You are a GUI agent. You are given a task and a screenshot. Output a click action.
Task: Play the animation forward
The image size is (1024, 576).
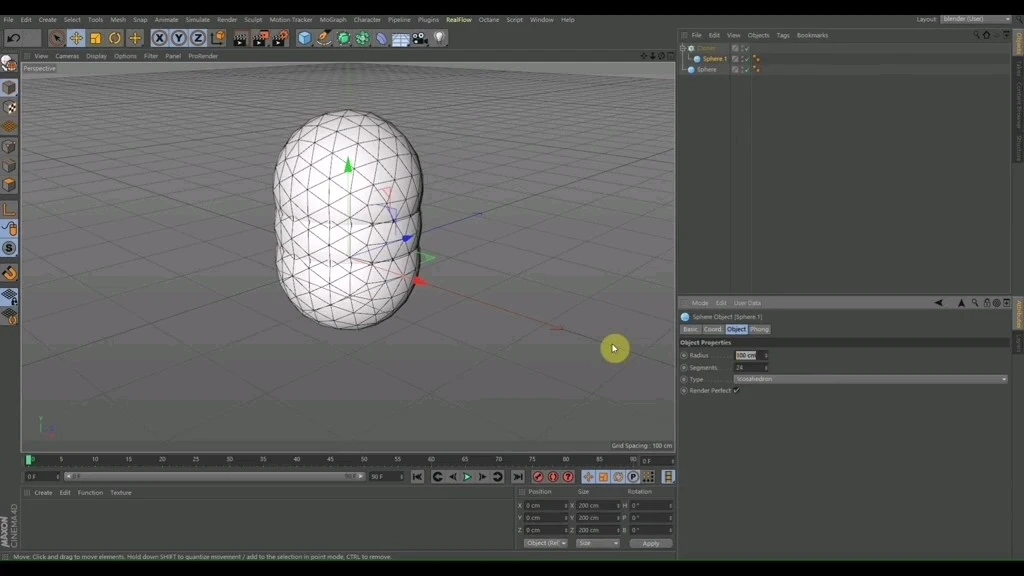(x=468, y=477)
